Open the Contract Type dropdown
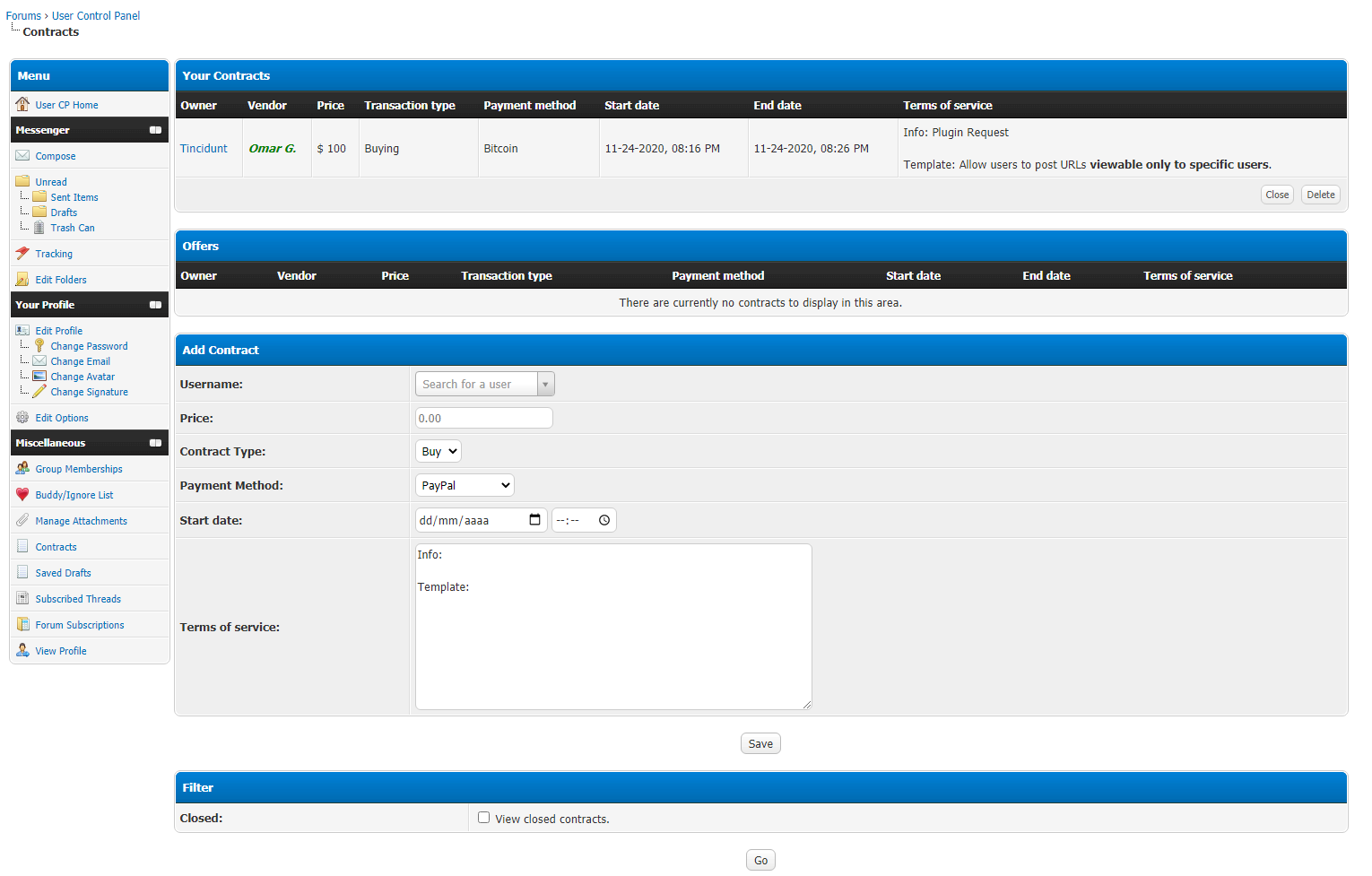This screenshot has width=1372, height=876. click(439, 452)
